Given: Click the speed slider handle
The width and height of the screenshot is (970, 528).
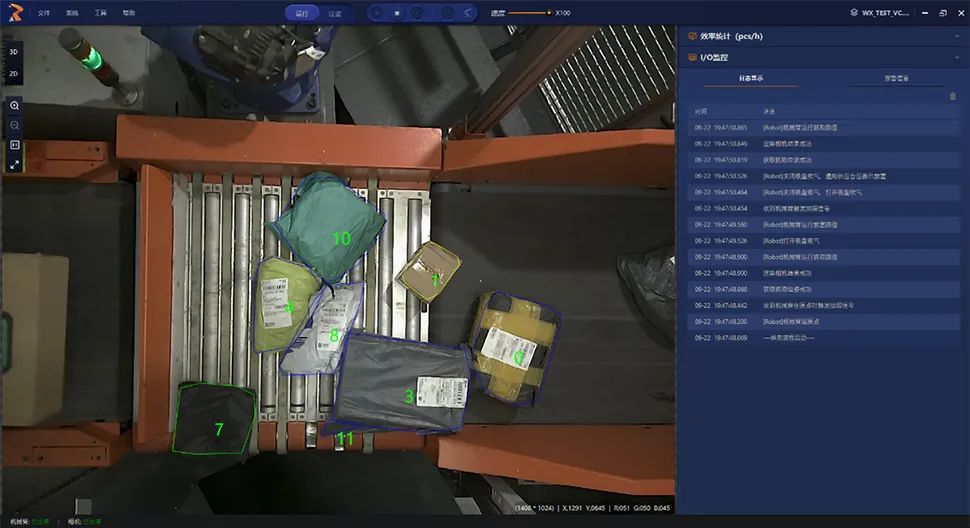Looking at the screenshot, I should pos(548,13).
